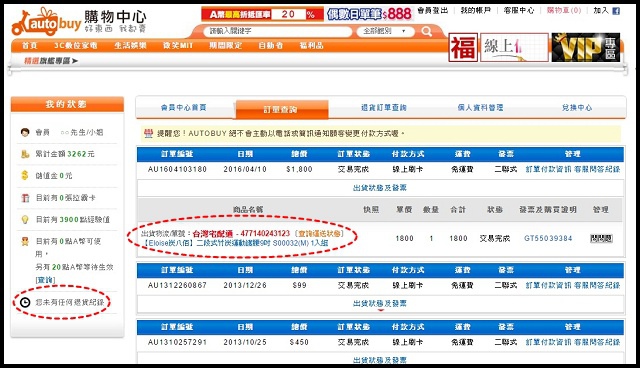Open the 購物車(0) cart link
The height and width of the screenshot is (368, 640).
tap(564, 11)
